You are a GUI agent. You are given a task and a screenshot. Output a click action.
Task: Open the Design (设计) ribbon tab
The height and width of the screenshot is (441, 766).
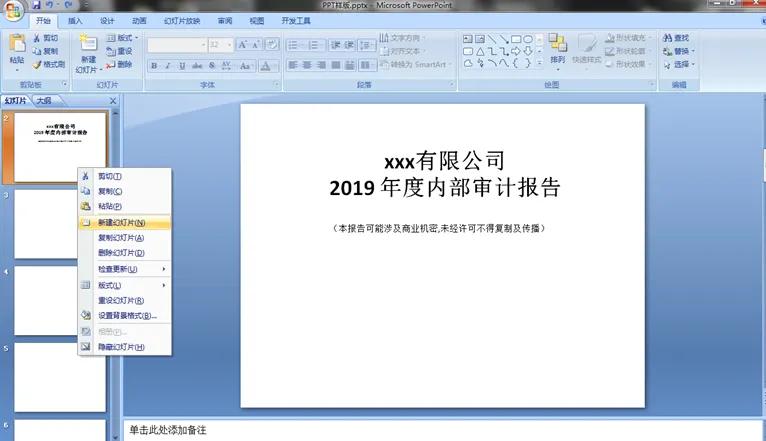[x=107, y=21]
